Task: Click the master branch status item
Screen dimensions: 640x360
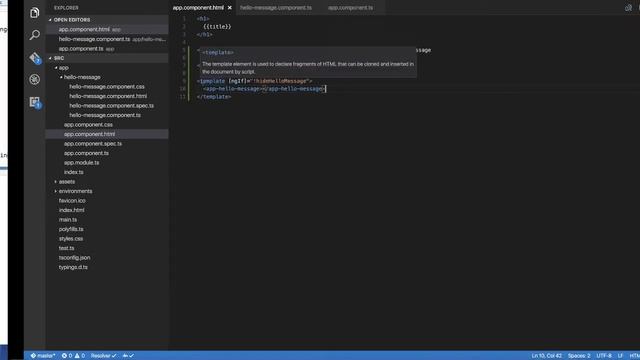Action: [x=43, y=356]
